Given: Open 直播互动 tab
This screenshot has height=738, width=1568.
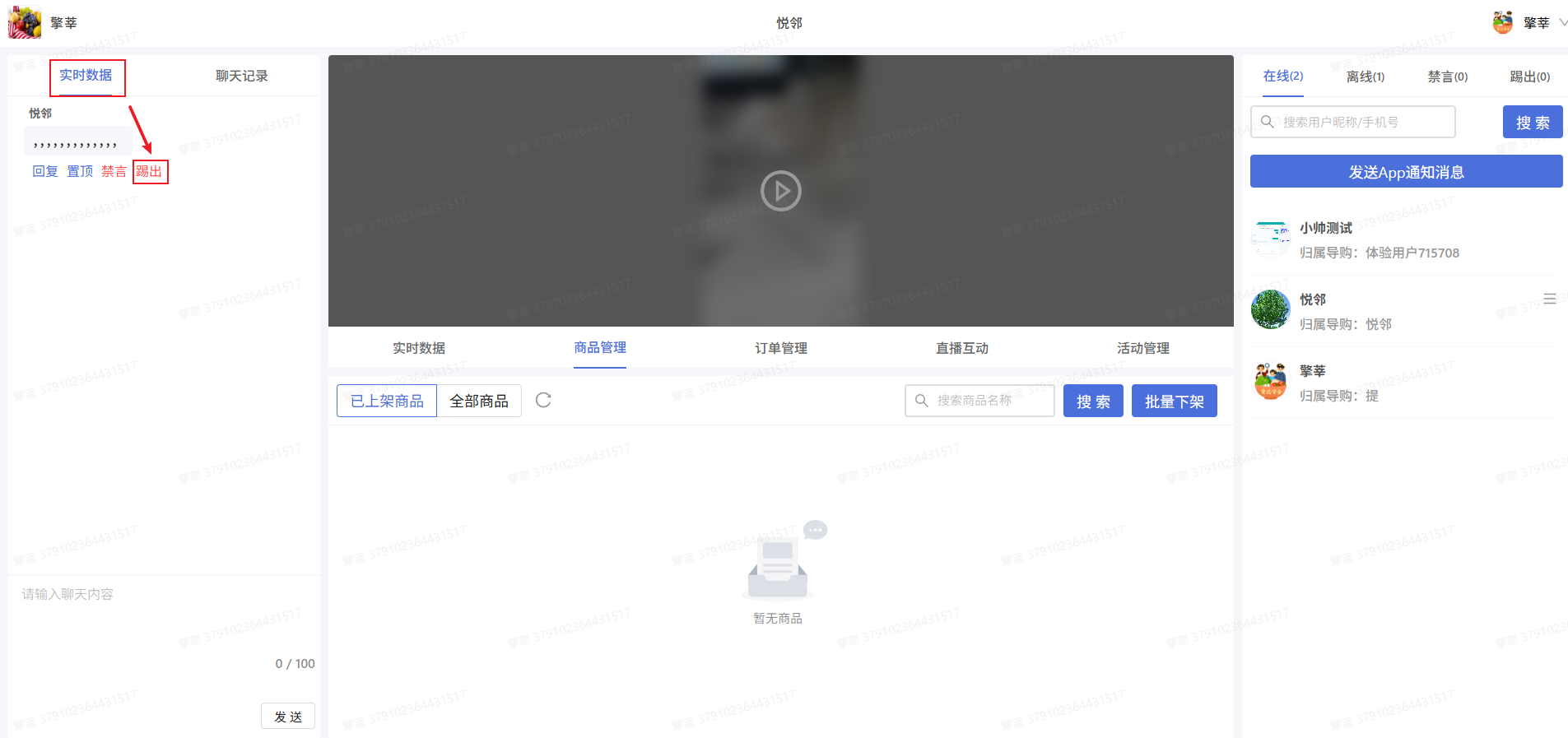Looking at the screenshot, I should (961, 348).
